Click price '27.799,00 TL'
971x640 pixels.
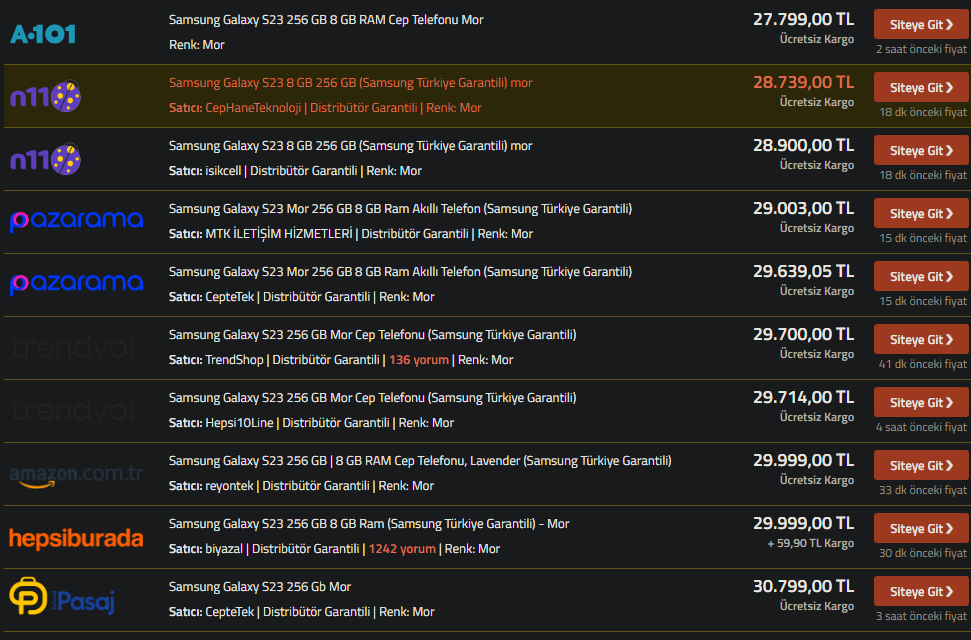click(803, 19)
